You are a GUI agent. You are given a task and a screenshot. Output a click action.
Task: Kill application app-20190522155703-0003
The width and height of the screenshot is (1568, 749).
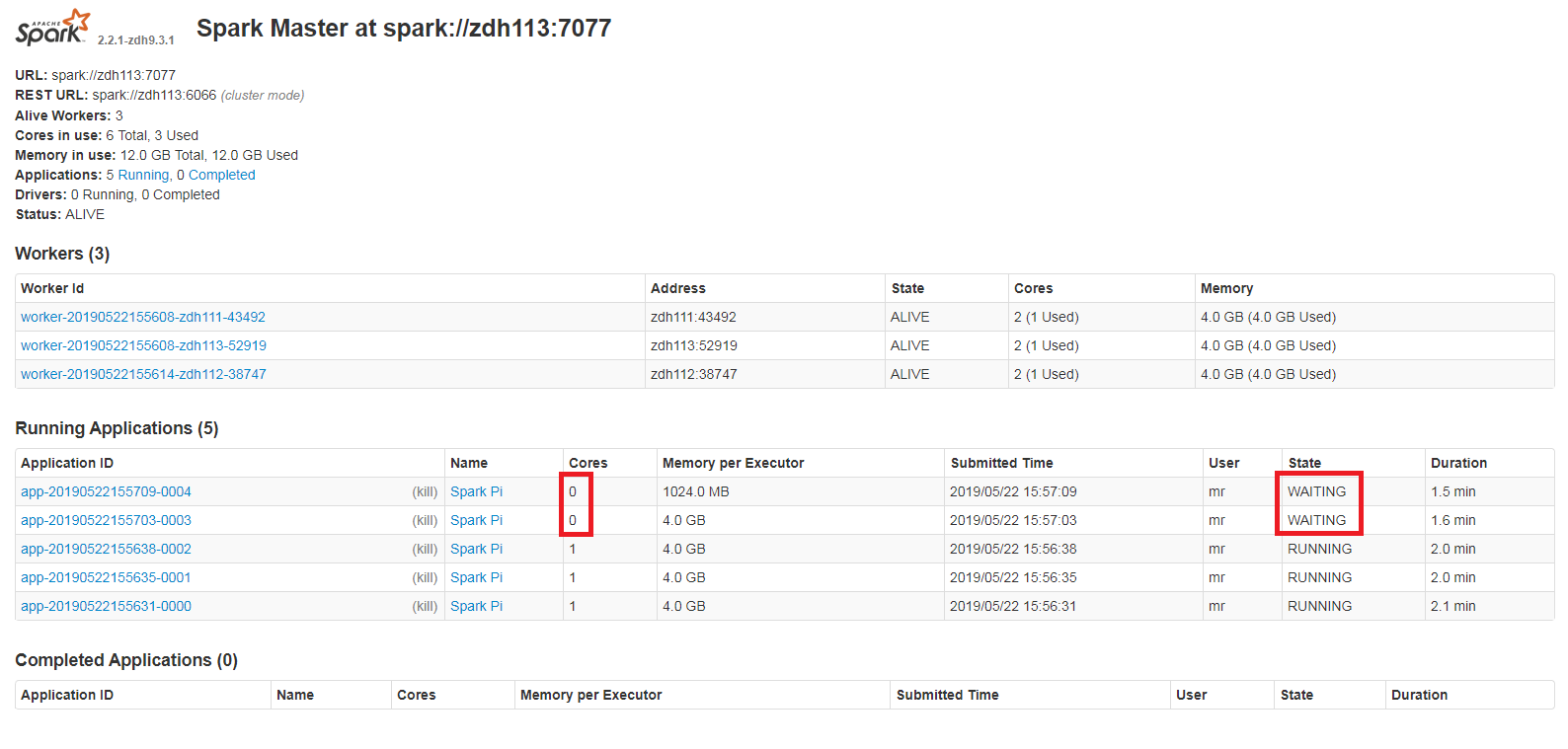coord(426,520)
